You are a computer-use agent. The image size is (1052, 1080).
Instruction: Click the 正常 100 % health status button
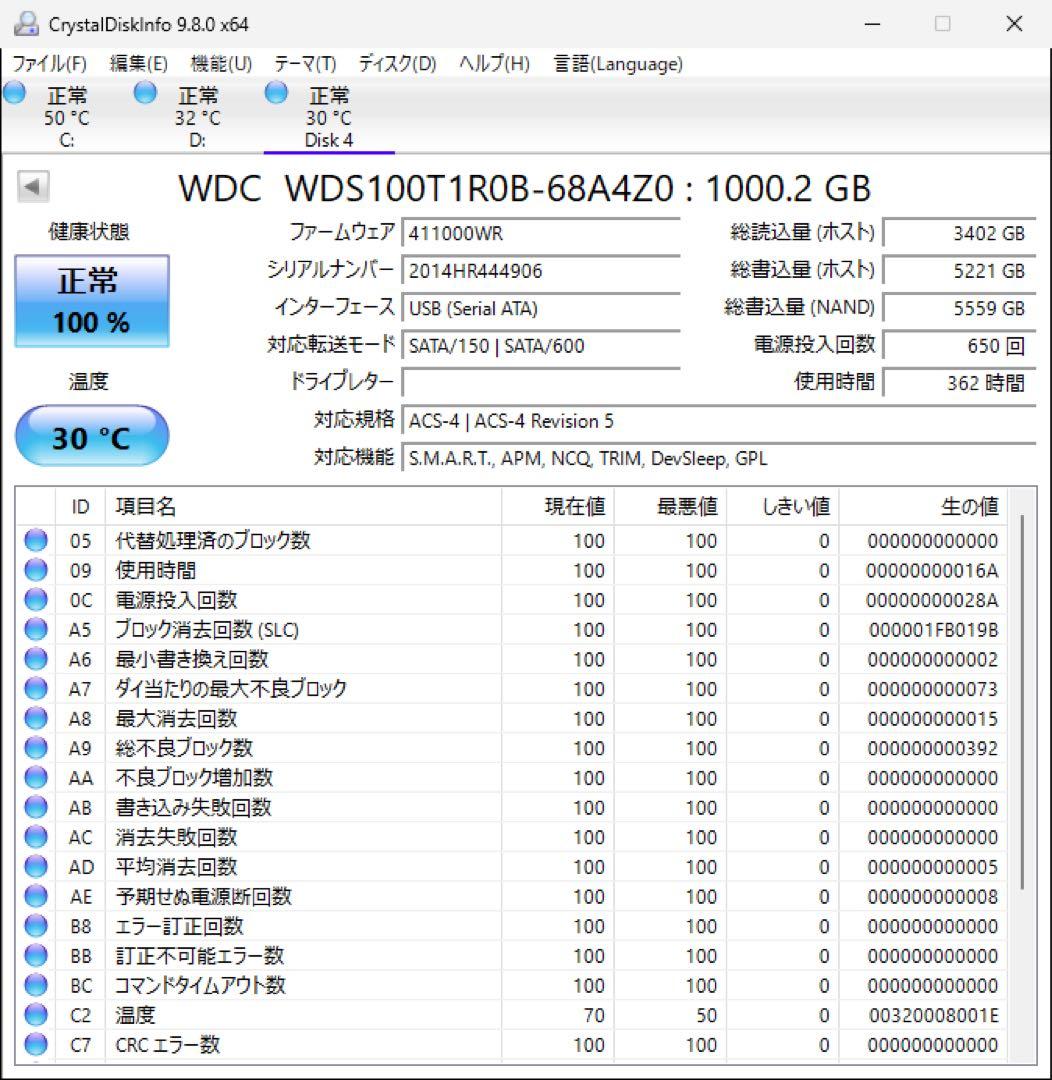click(x=92, y=301)
